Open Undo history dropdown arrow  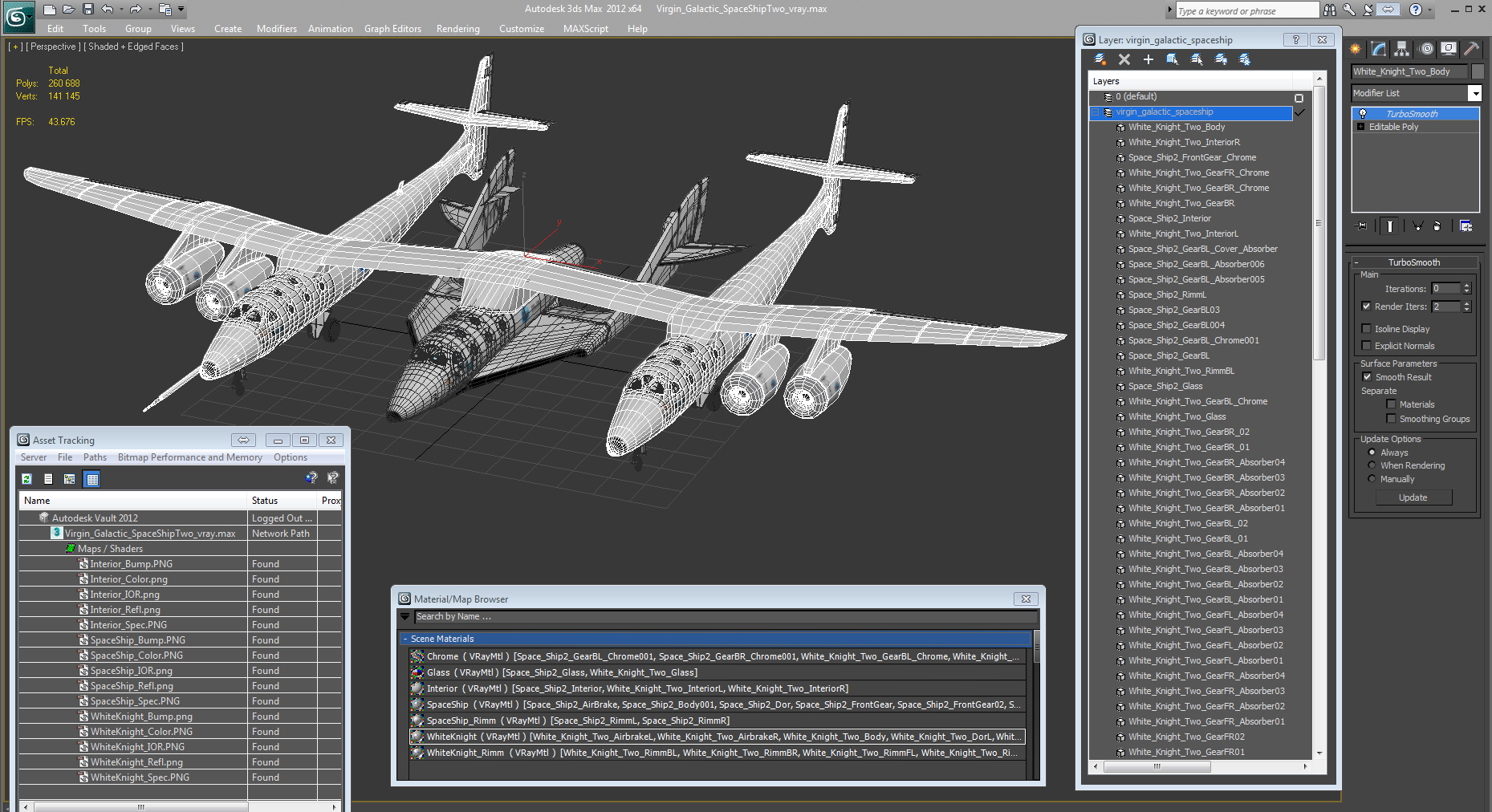pos(120,10)
